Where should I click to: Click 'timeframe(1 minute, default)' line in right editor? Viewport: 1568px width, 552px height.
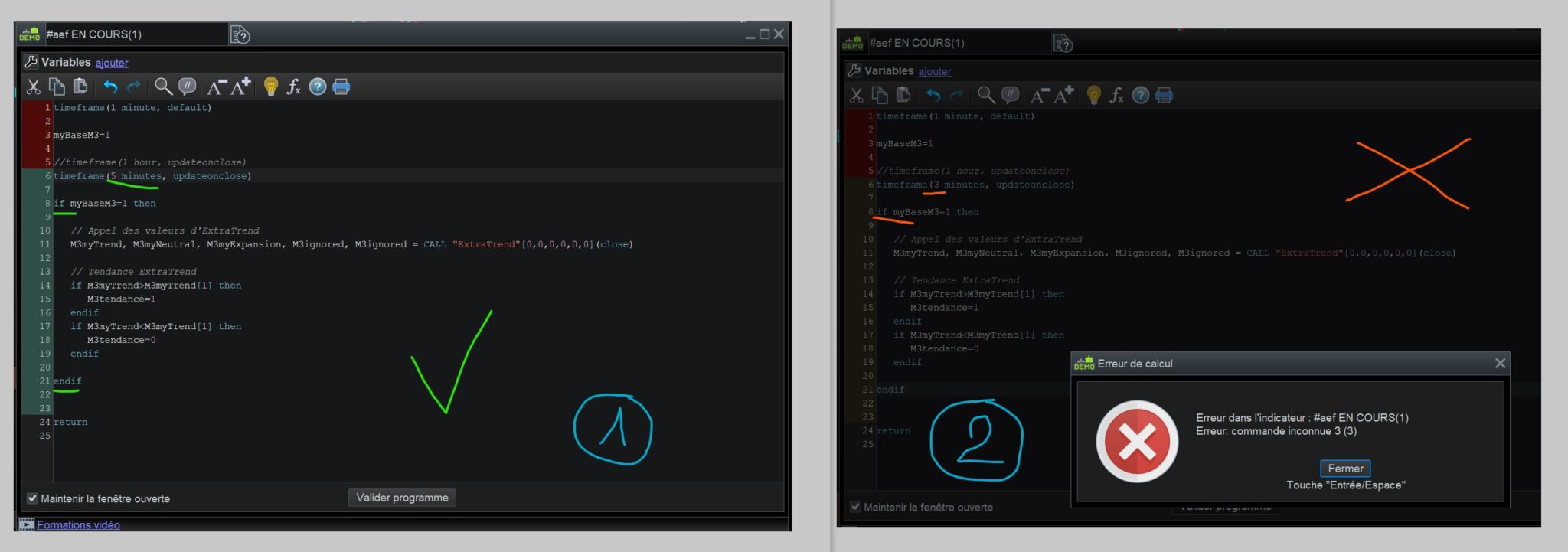[955, 116]
